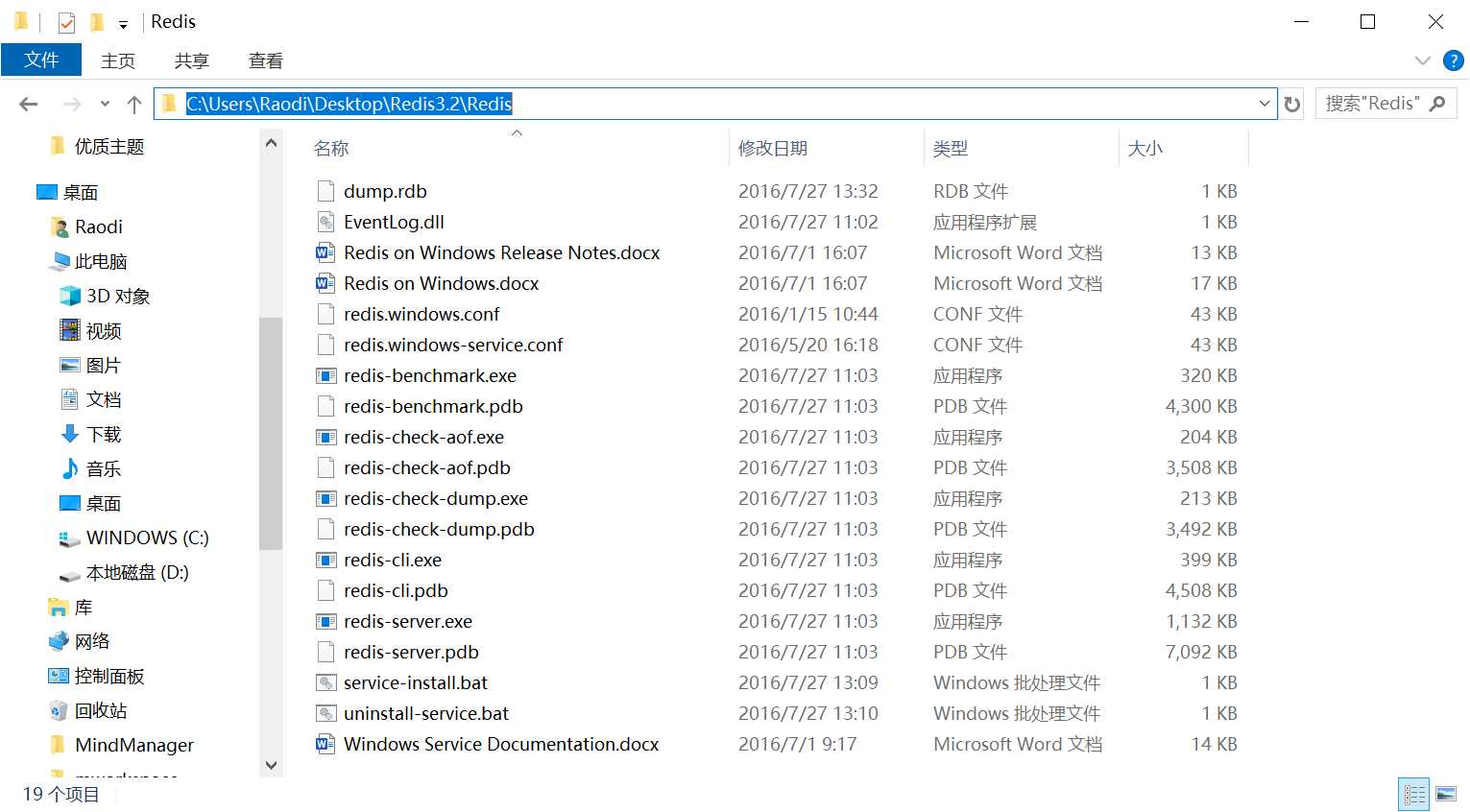Open the 音乐 folder icon

pyautogui.click(x=70, y=468)
